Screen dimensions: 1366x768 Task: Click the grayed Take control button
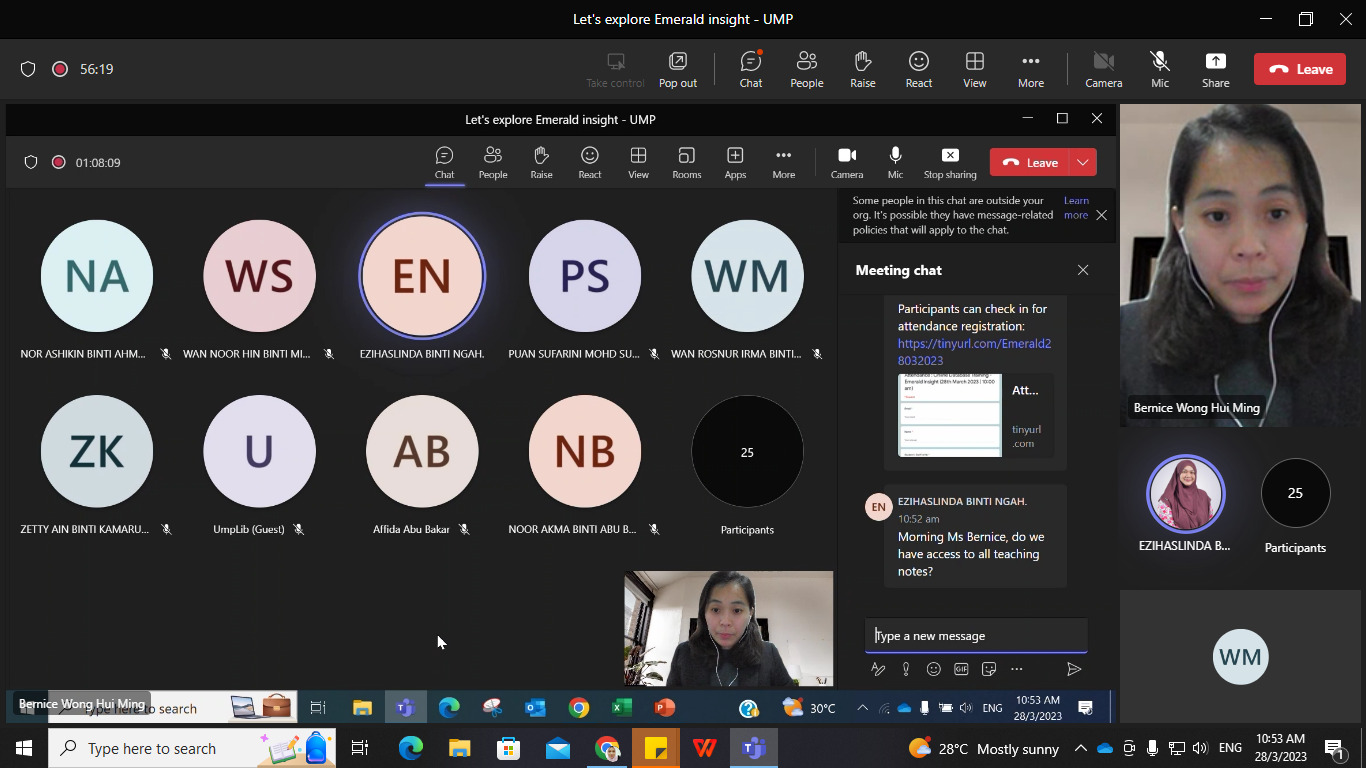pyautogui.click(x=615, y=69)
